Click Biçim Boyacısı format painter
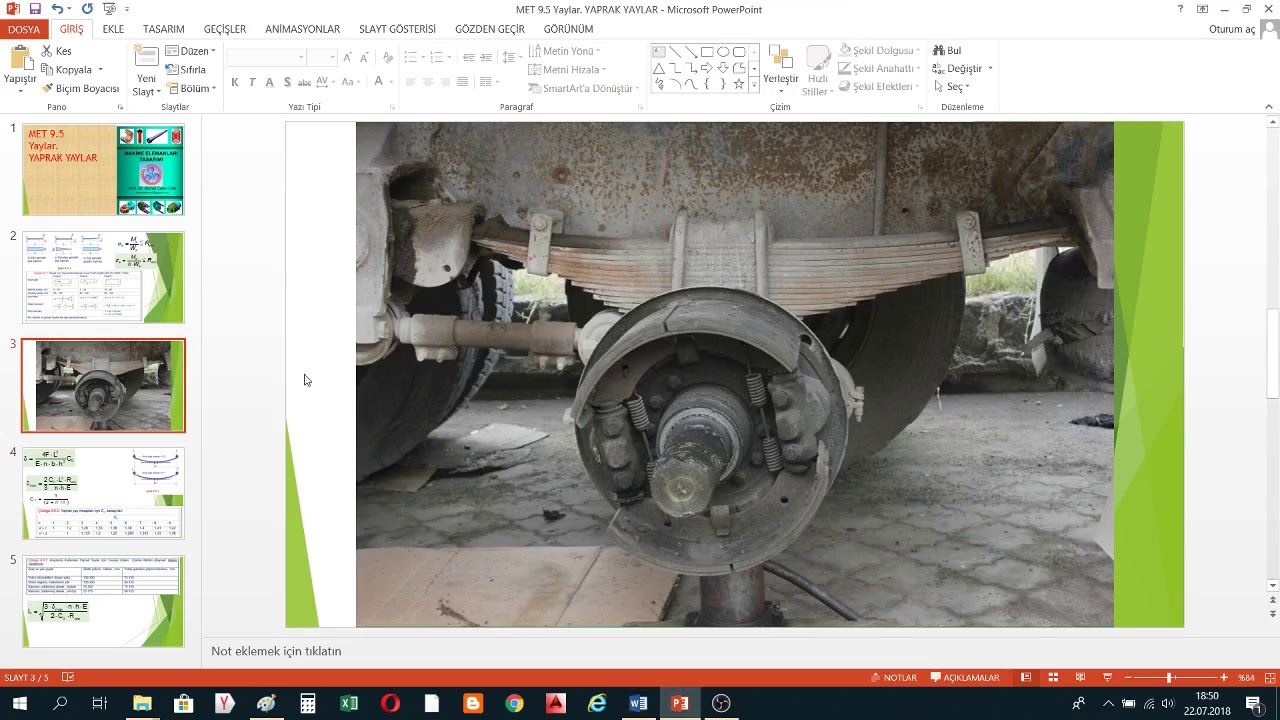This screenshot has width=1280, height=720. click(80, 88)
